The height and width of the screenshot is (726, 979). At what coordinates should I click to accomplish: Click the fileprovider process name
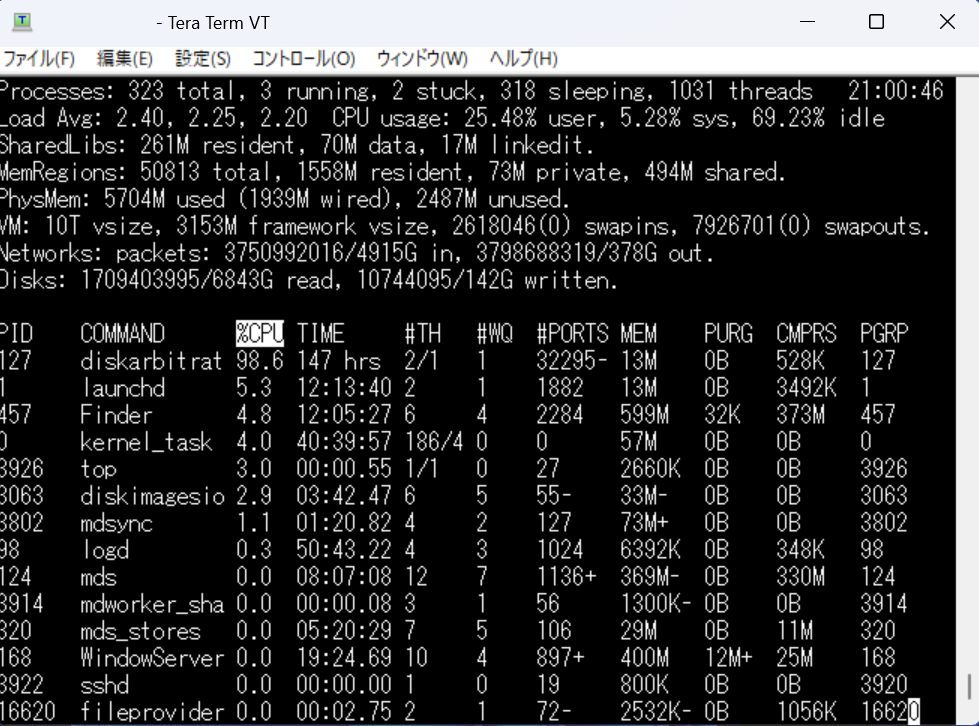pyautogui.click(x=152, y=712)
